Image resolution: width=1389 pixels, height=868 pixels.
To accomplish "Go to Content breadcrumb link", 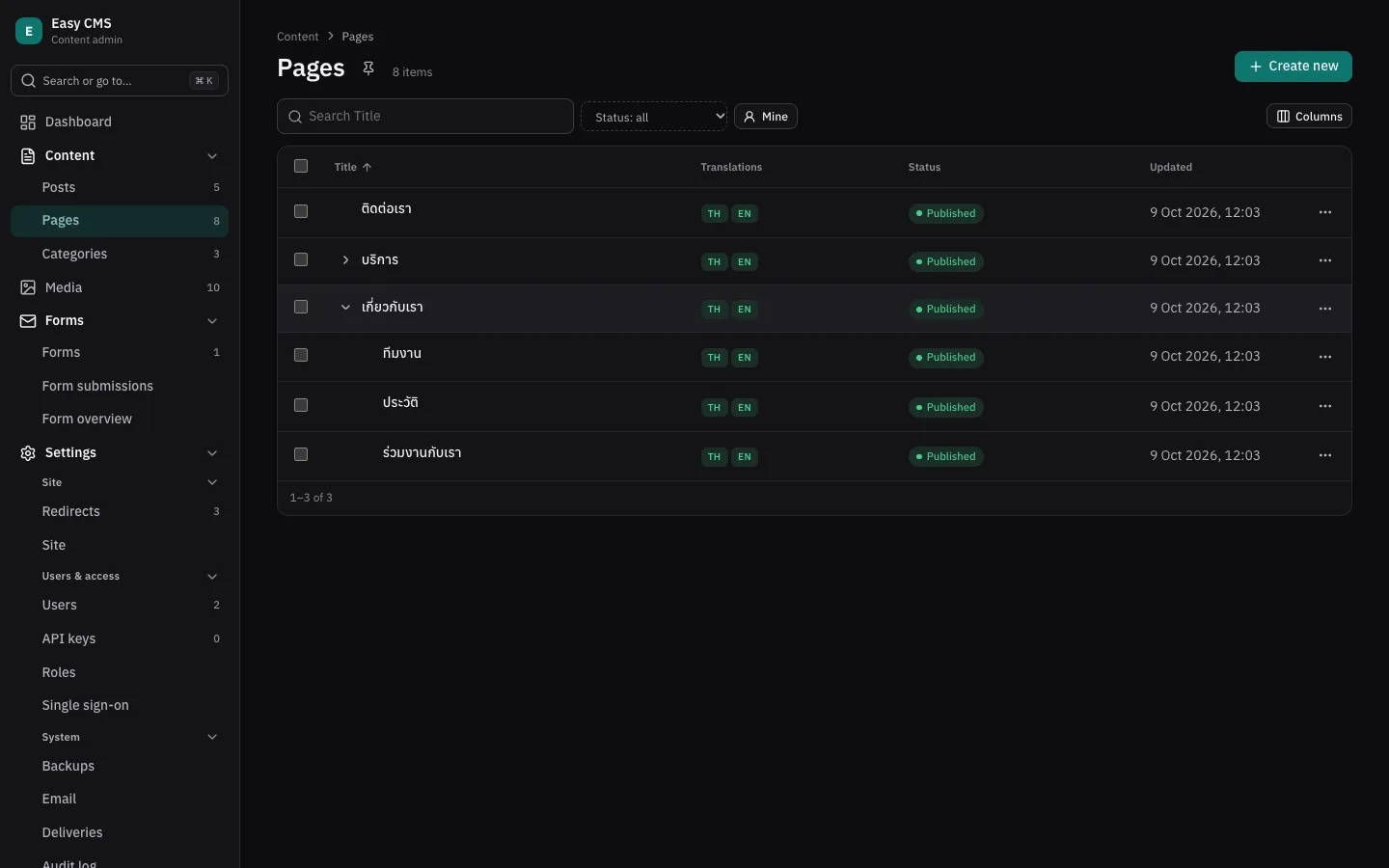I will click(297, 37).
